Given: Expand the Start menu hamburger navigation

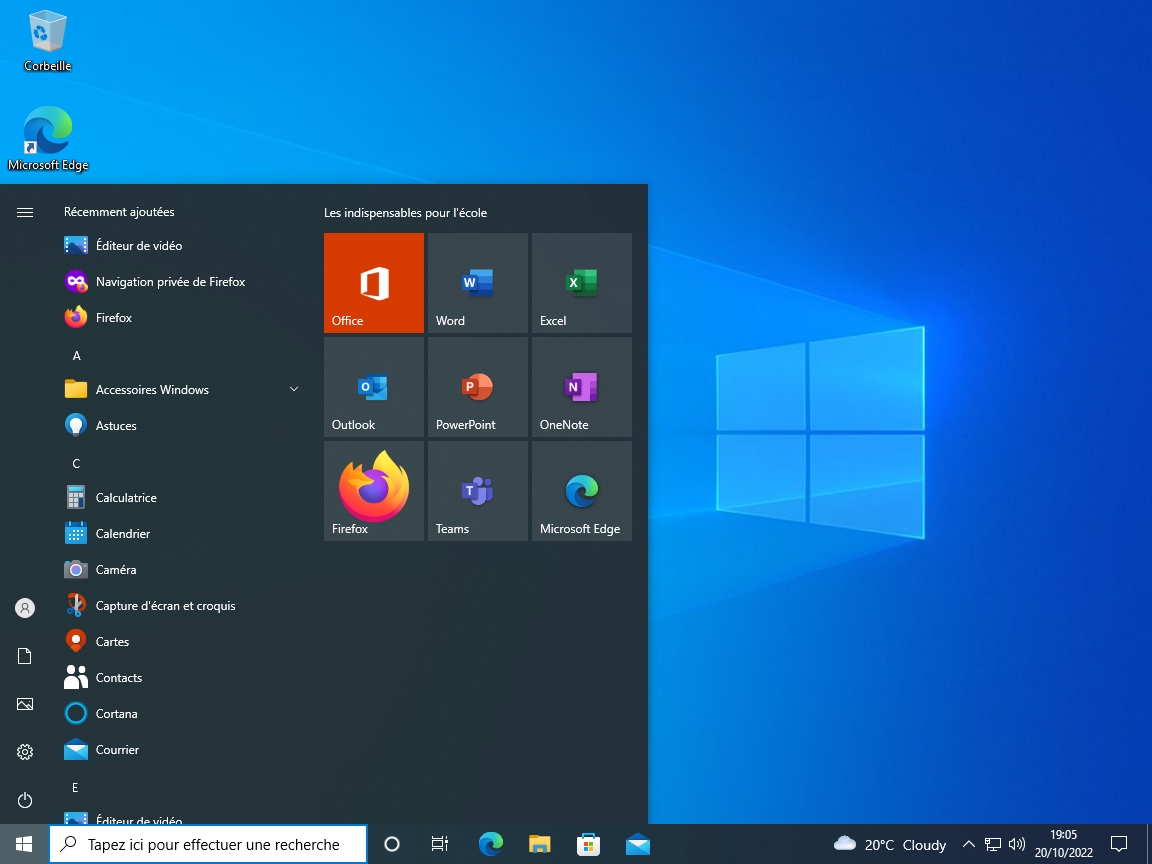Looking at the screenshot, I should point(25,212).
